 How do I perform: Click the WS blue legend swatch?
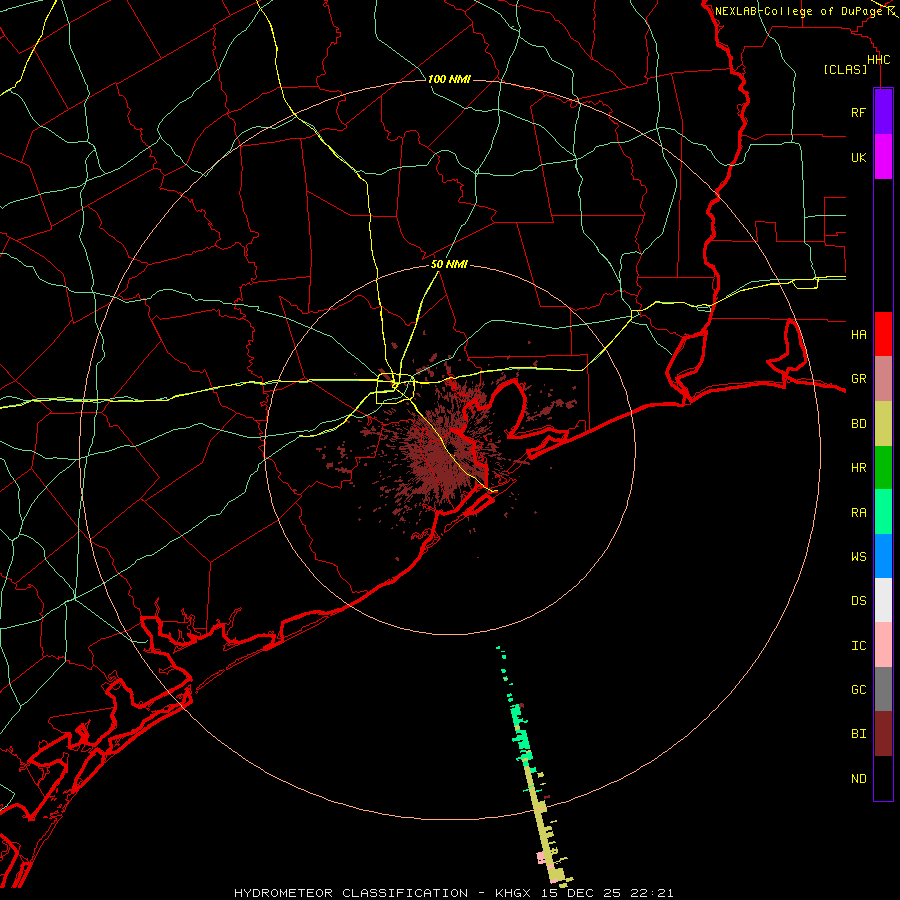883,556
